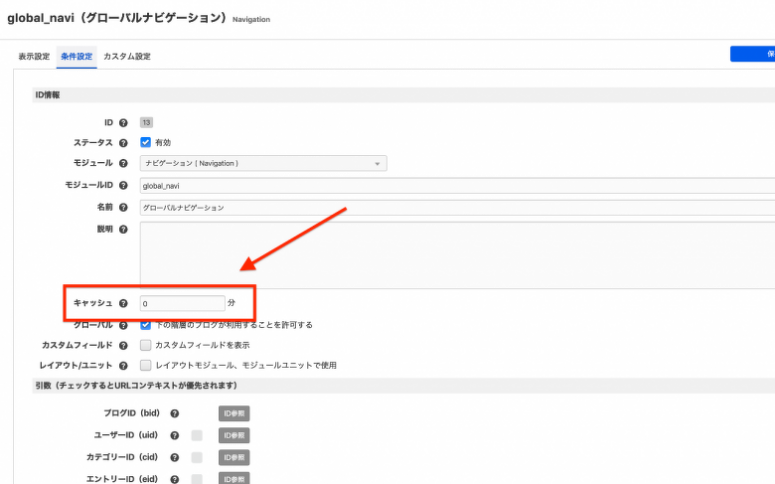This screenshot has width=775, height=484.
Task: Open the モジュール Navigation dropdown
Action: coord(263,163)
